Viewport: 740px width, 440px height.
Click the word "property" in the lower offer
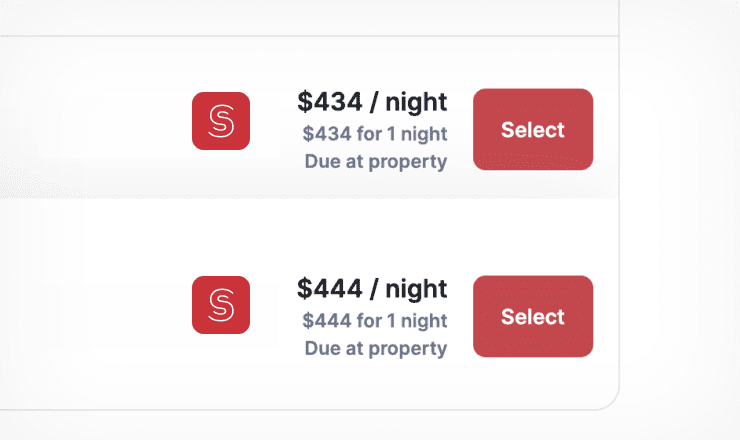pyautogui.click(x=408, y=349)
